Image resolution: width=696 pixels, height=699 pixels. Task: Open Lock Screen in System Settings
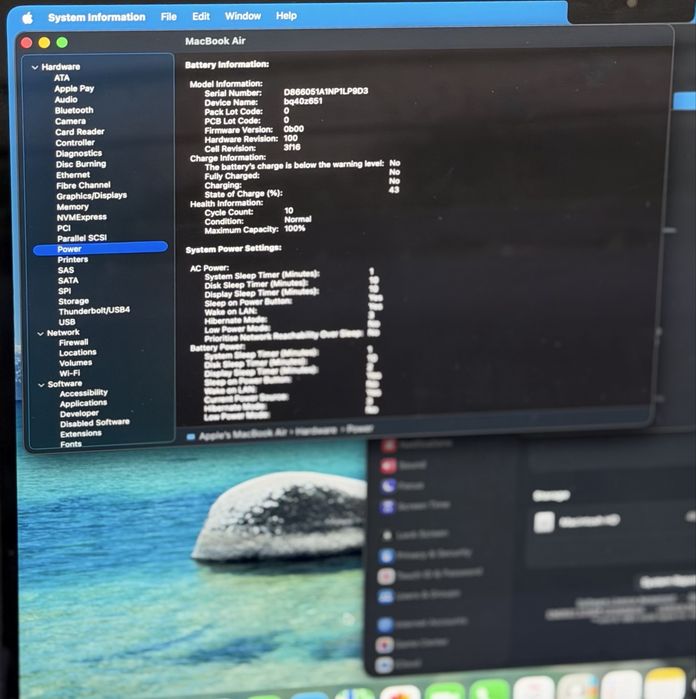tap(414, 534)
